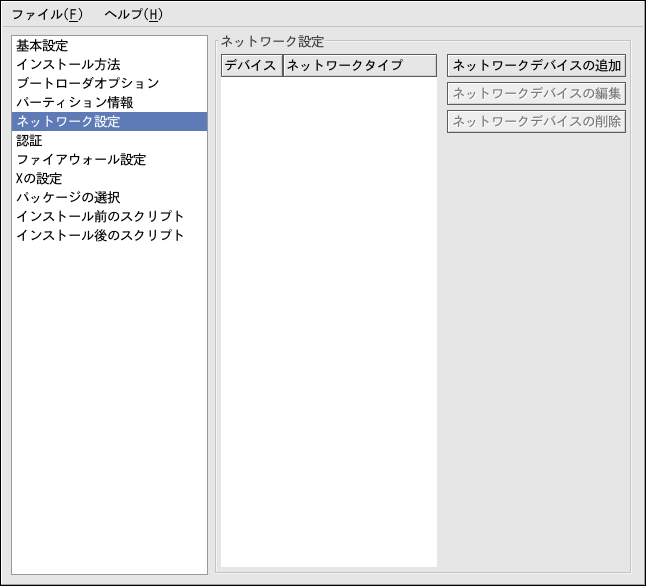Select インストール方法 in the sidebar list
The width and height of the screenshot is (646, 586).
point(68,65)
